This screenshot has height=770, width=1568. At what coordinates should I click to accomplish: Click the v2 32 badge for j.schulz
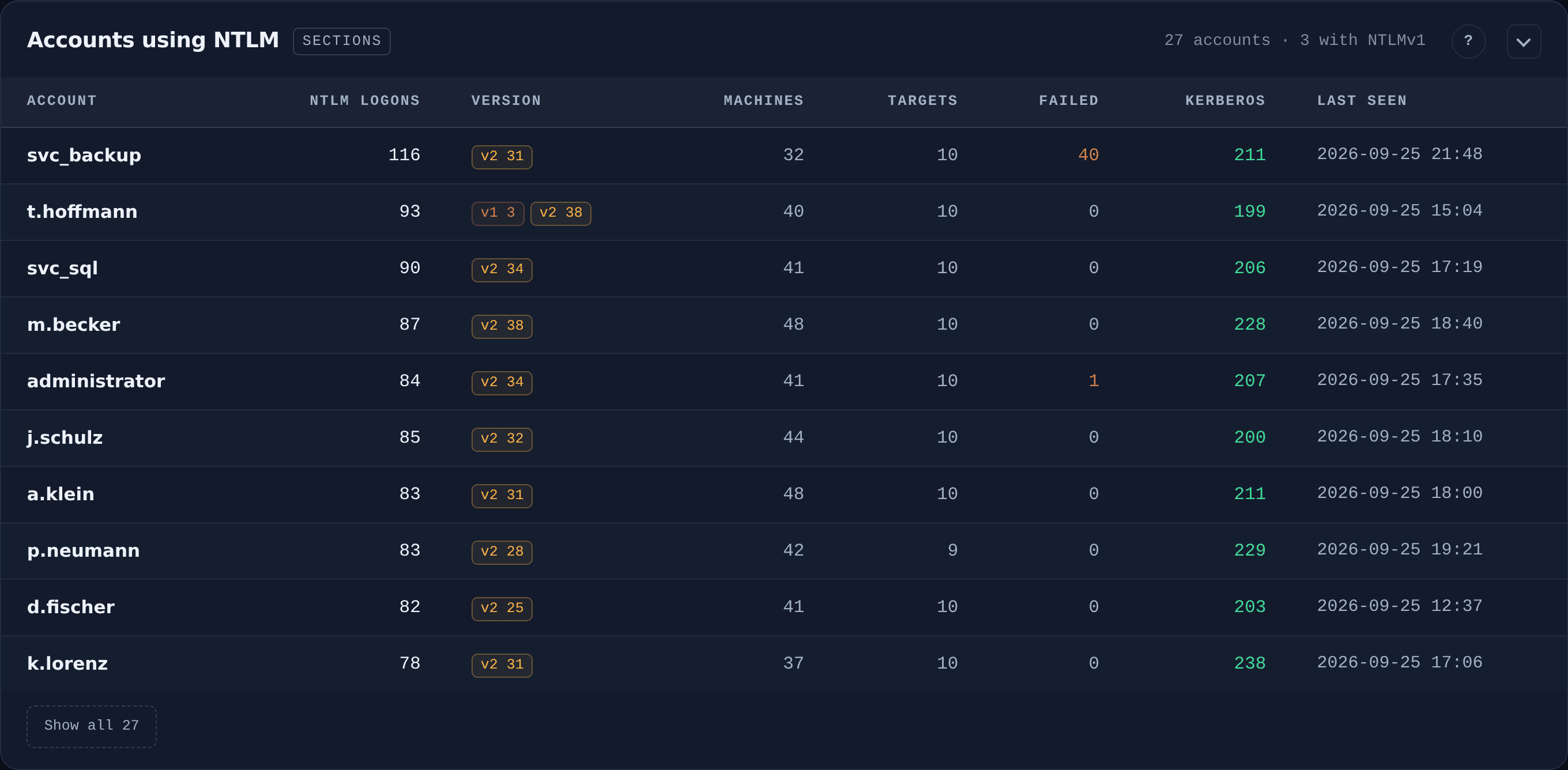coord(502,440)
